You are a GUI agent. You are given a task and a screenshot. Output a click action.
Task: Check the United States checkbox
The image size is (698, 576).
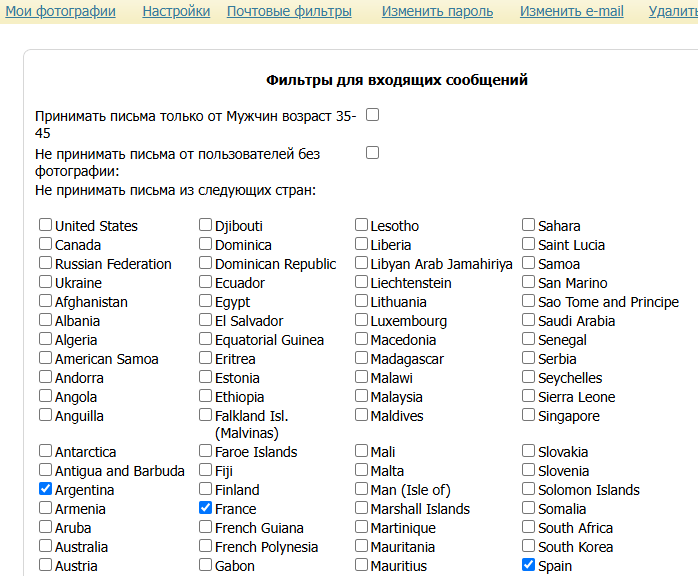point(46,226)
